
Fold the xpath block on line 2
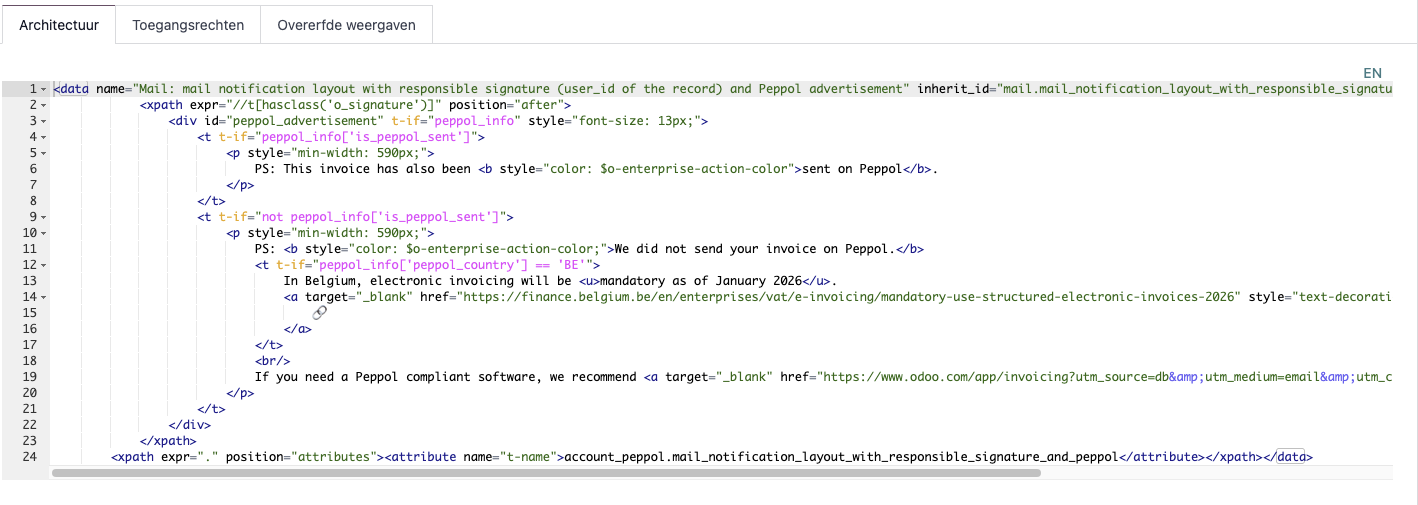click(44, 105)
